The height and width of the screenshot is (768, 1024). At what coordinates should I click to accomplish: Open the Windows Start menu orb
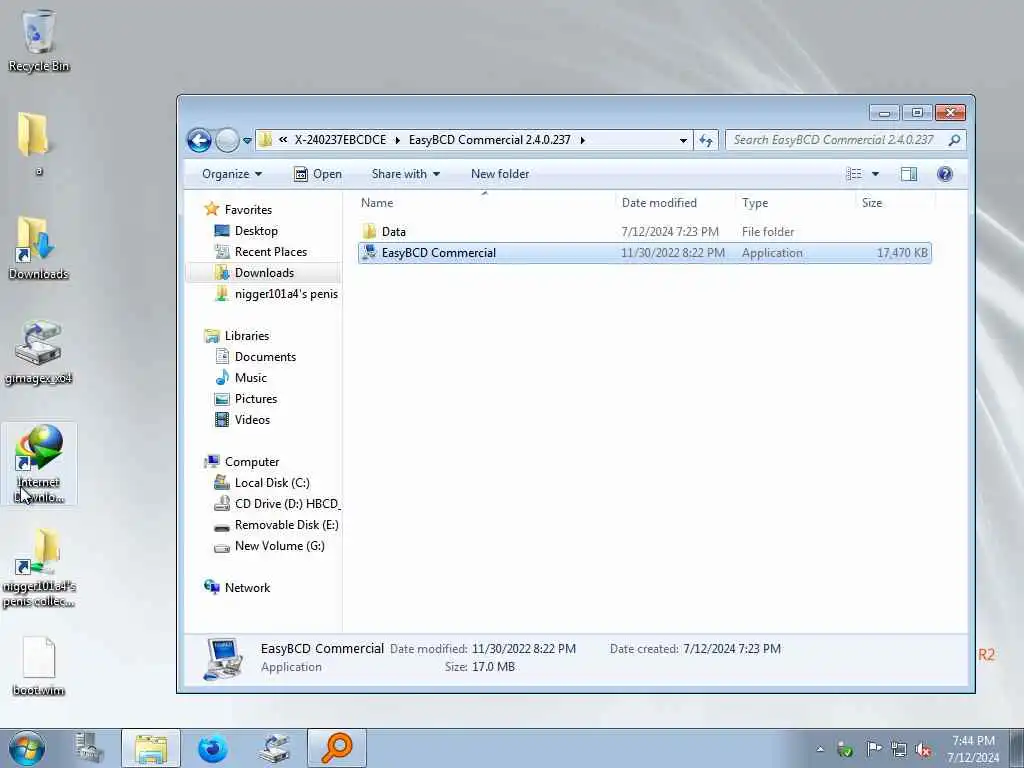27,748
